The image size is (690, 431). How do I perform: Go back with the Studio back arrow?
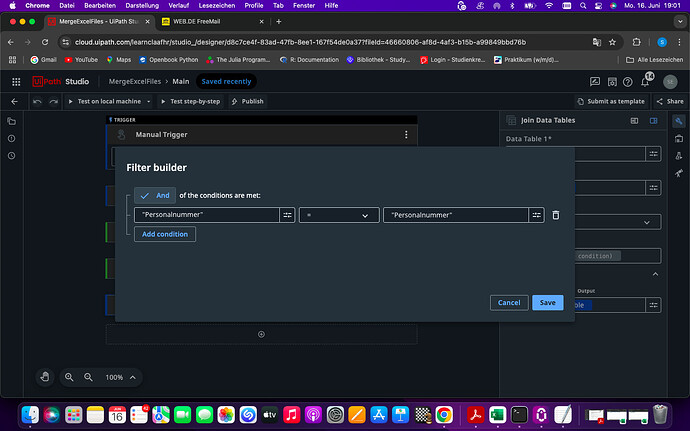(x=14, y=101)
